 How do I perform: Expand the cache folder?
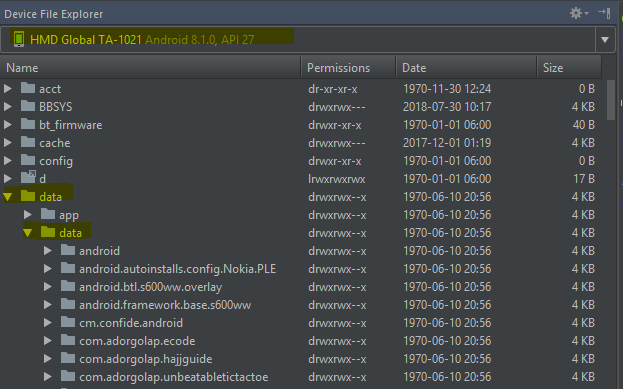click(8, 143)
